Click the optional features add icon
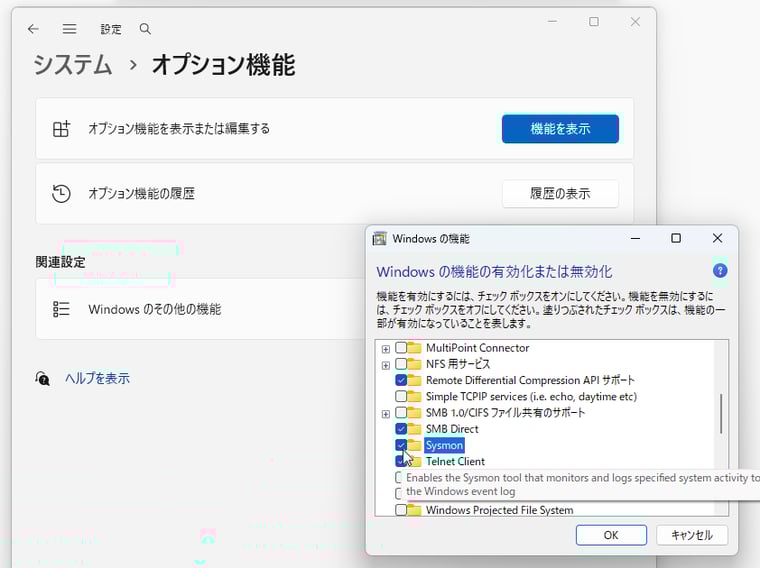Screen dimensions: 760x568 (61, 129)
